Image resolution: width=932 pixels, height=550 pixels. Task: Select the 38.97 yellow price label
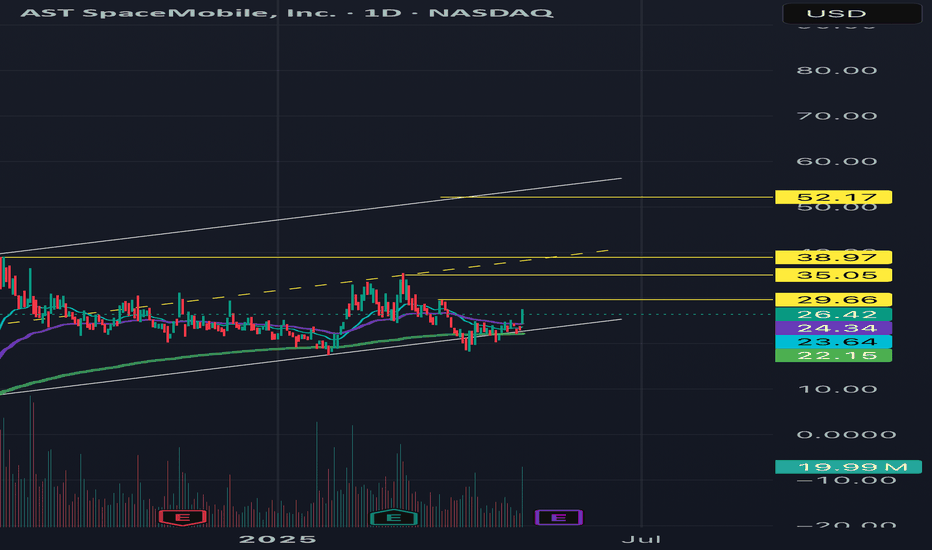[833, 257]
